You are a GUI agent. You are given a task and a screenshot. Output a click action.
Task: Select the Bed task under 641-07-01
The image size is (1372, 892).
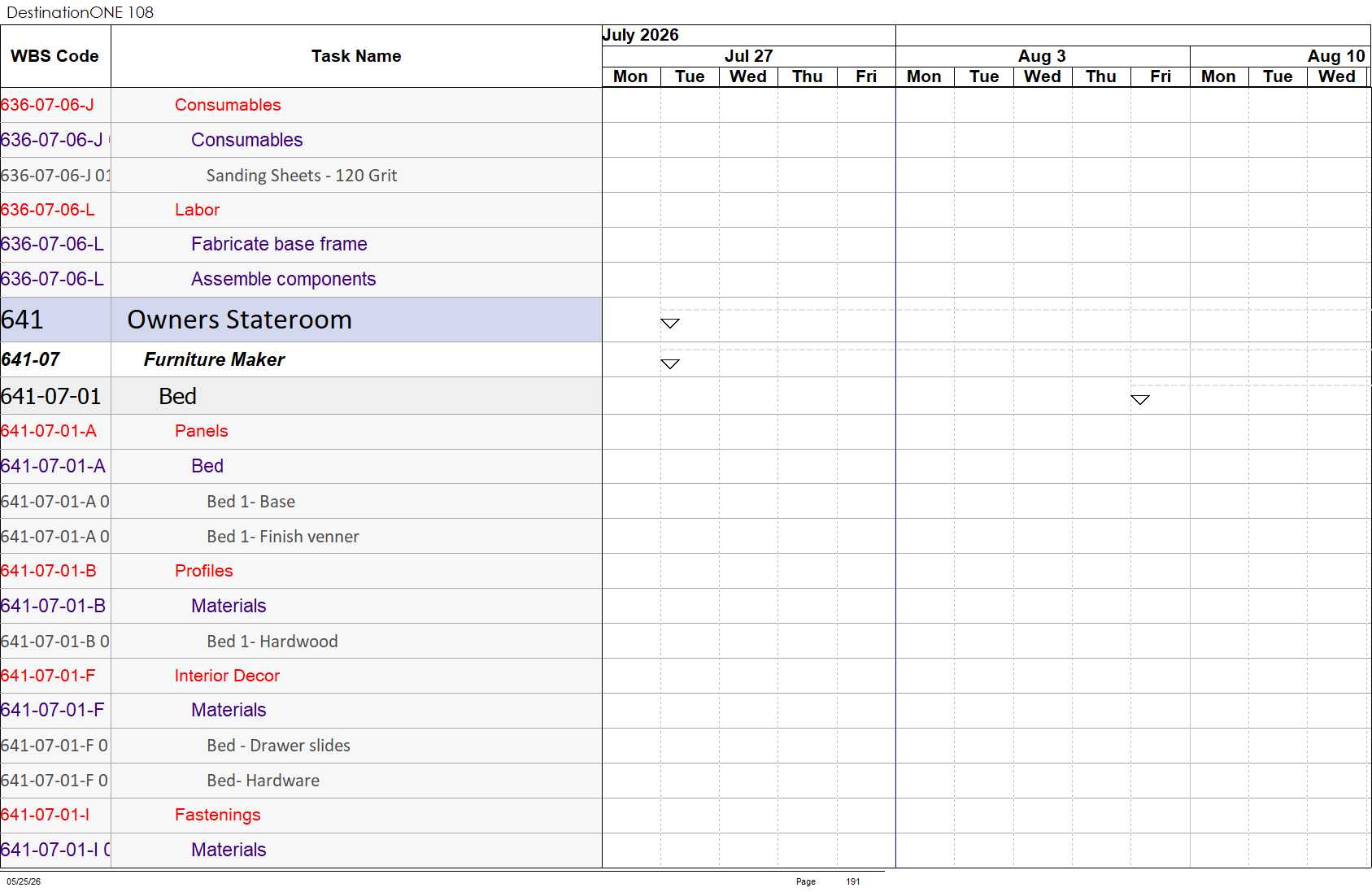click(x=301, y=396)
